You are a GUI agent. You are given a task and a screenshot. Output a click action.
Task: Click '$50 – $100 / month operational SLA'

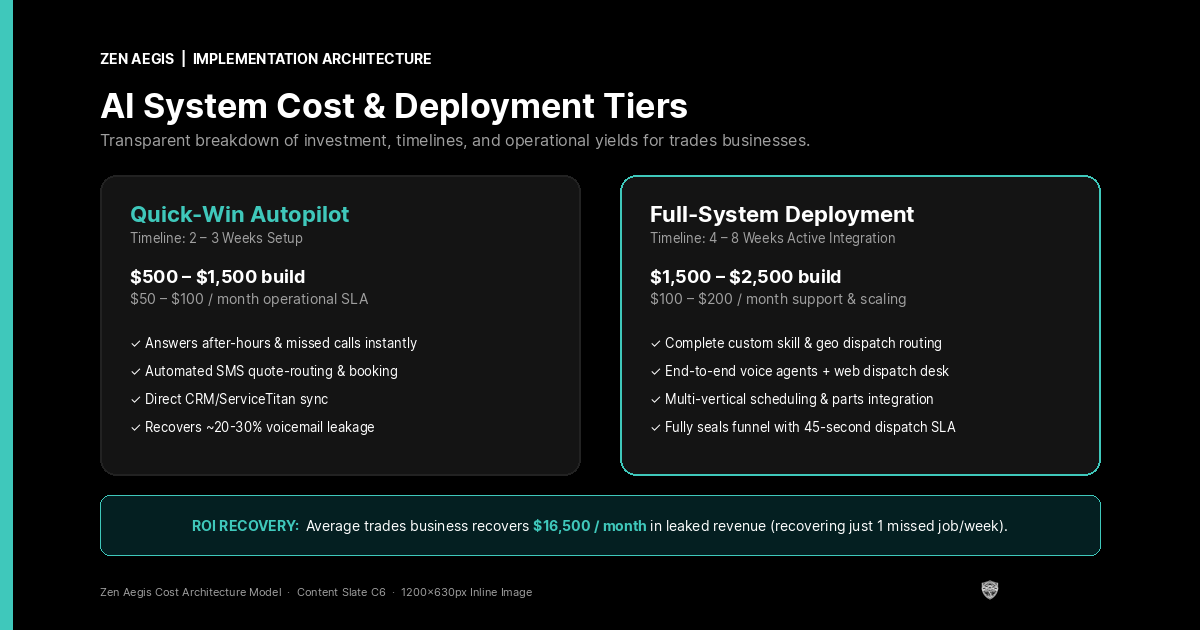(249, 299)
